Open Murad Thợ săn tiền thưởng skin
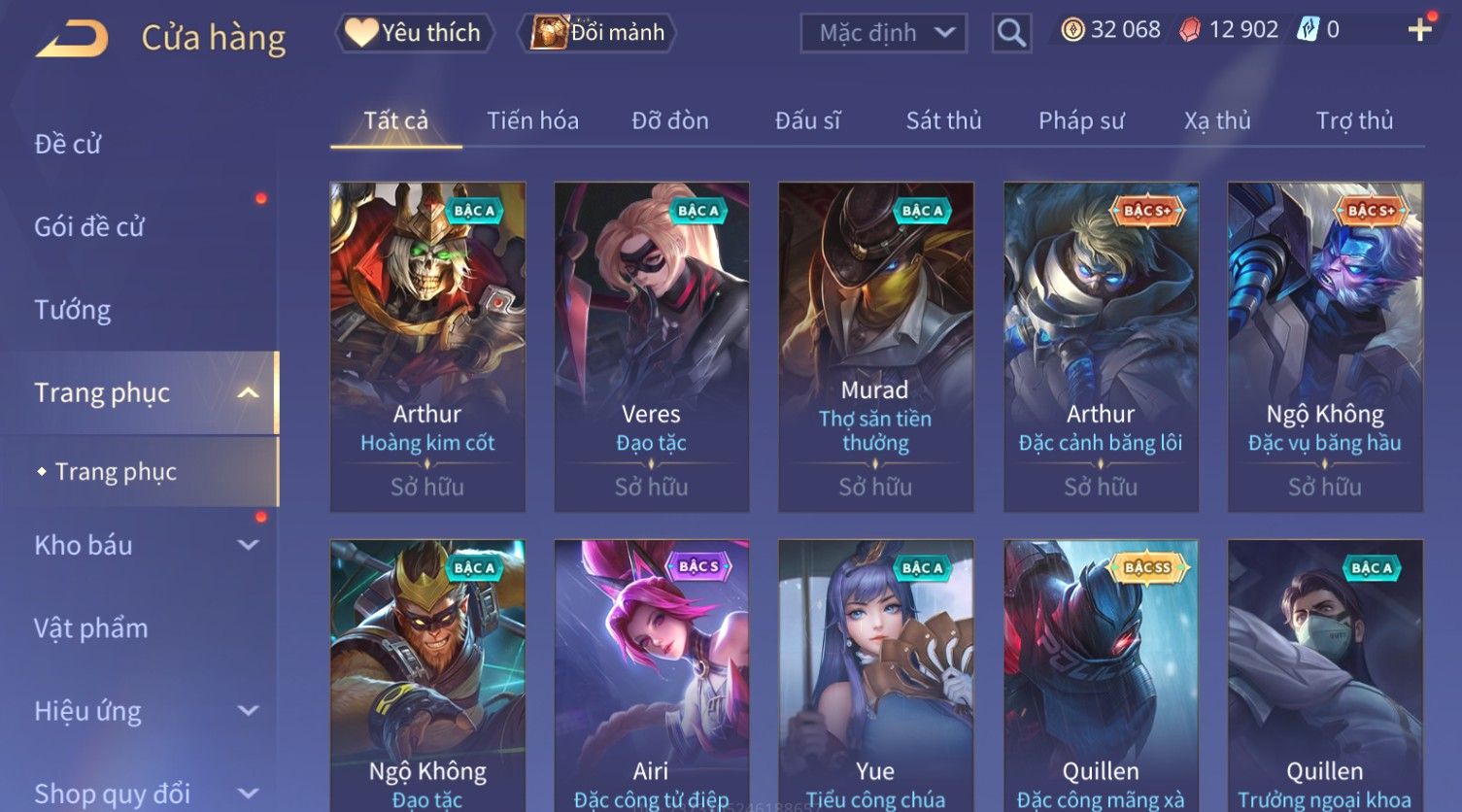 click(x=875, y=347)
